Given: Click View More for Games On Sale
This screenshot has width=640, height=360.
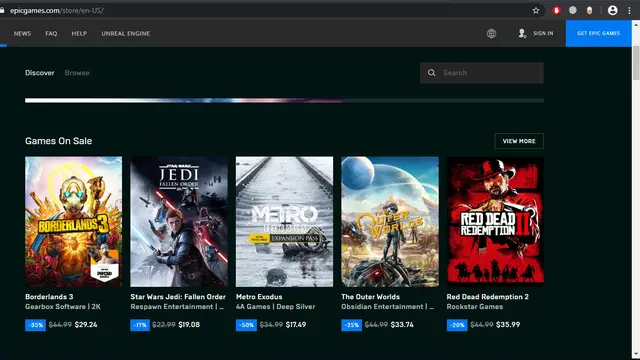Looking at the screenshot, I should (x=519, y=141).
